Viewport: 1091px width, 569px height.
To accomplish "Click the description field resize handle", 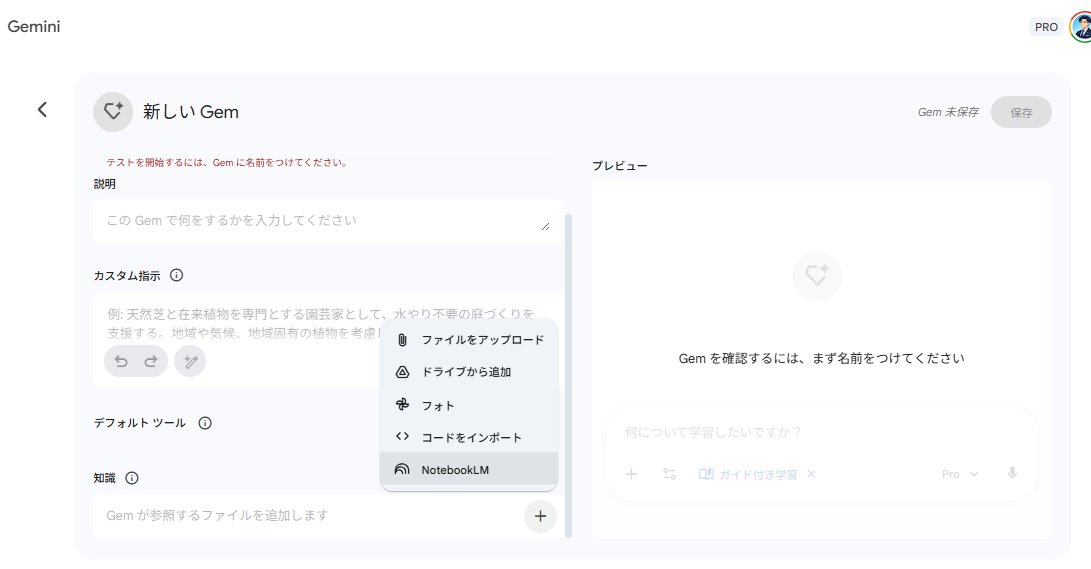I will 546,226.
